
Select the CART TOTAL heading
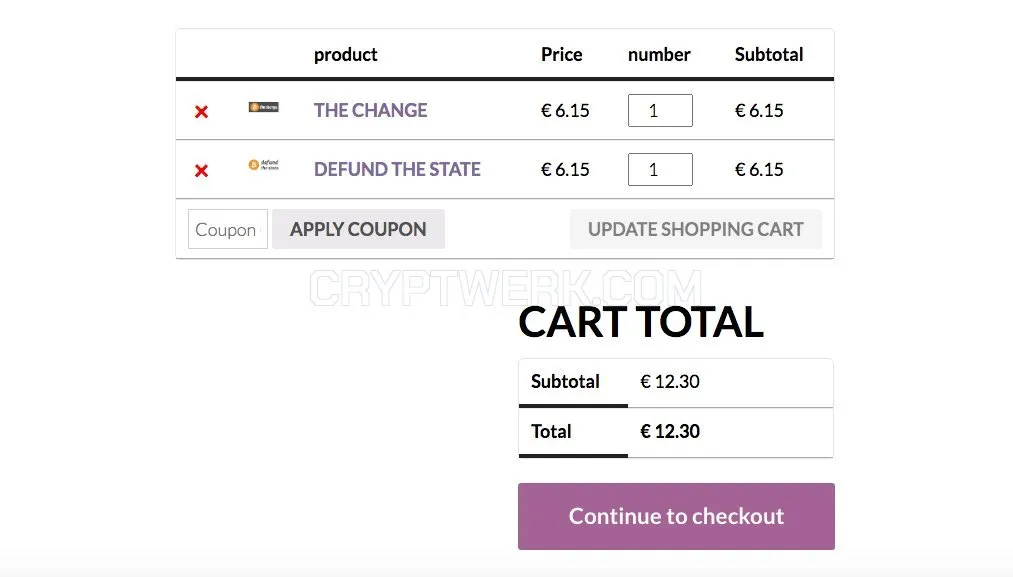coord(641,322)
